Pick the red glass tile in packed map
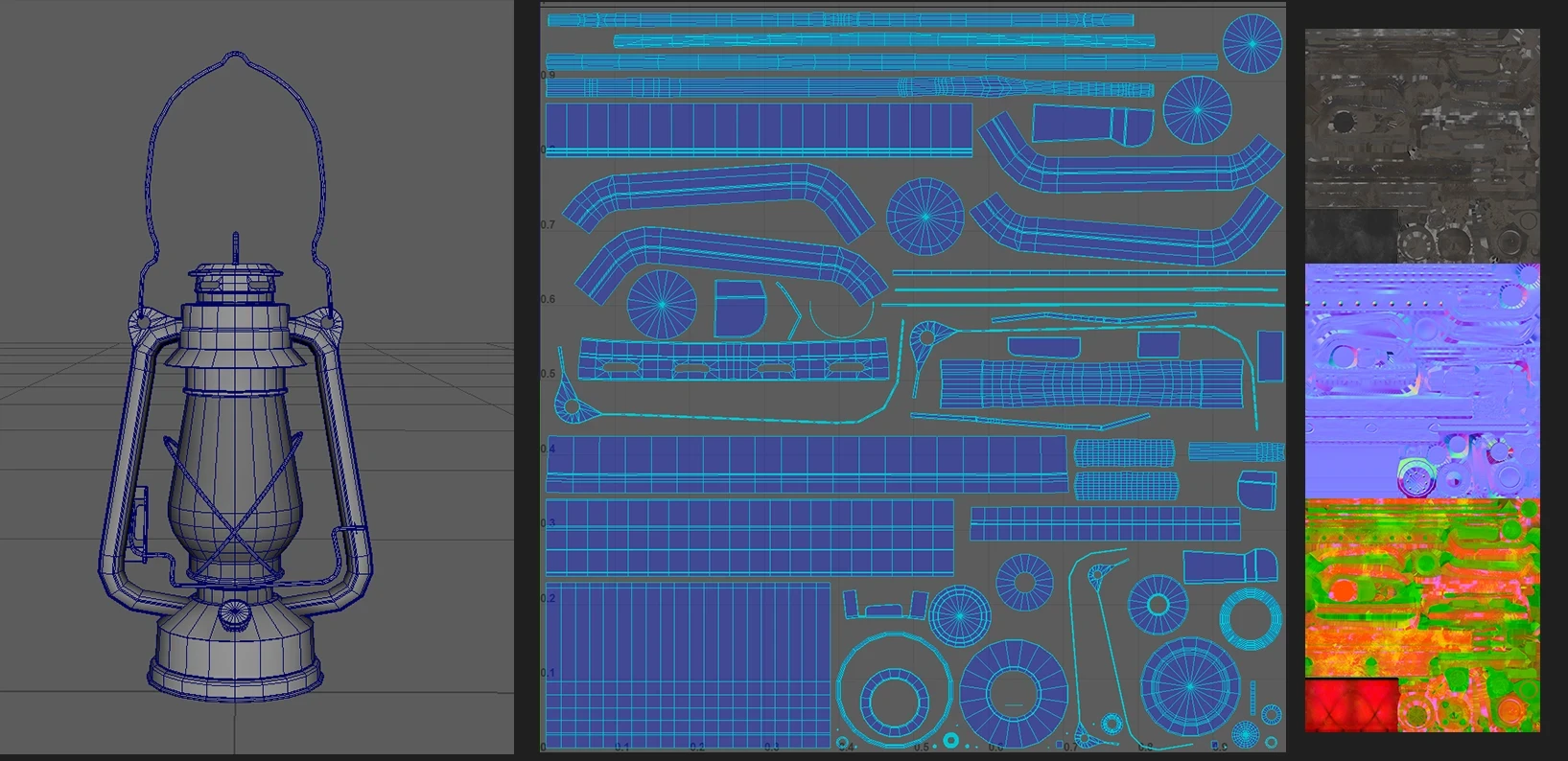 click(1351, 705)
